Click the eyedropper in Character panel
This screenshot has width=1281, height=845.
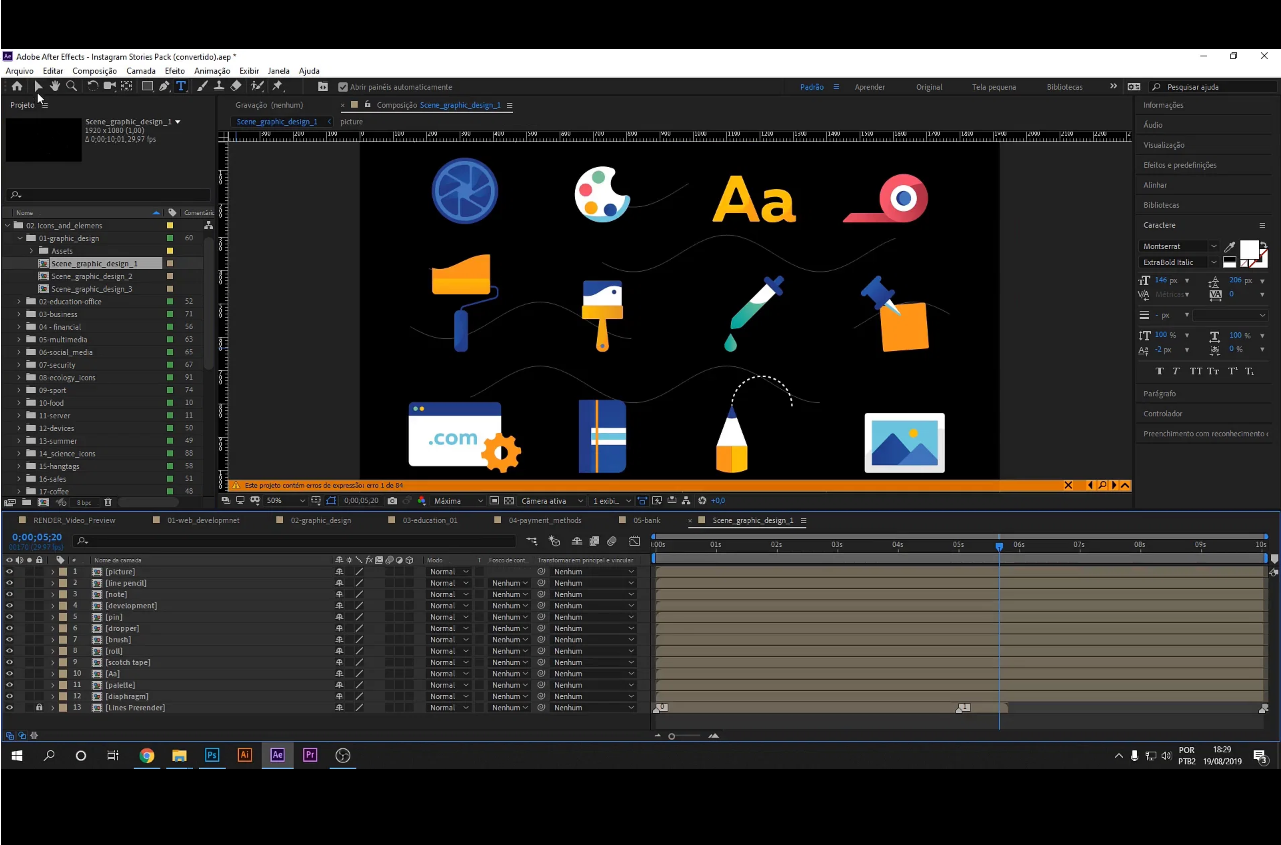1230,247
